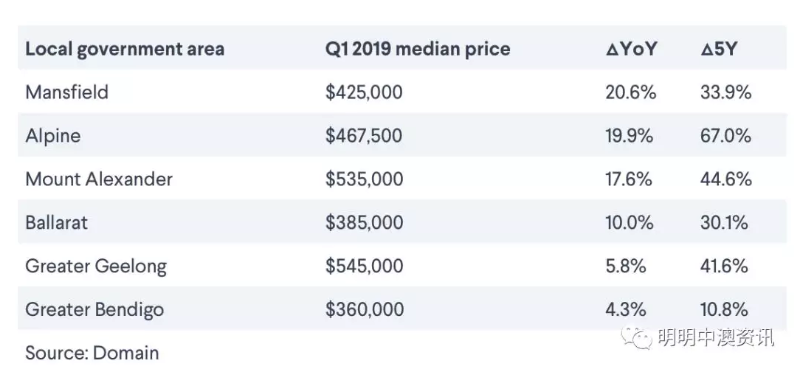
Task: Click the $425,000 median price cell
Action: (x=364, y=93)
